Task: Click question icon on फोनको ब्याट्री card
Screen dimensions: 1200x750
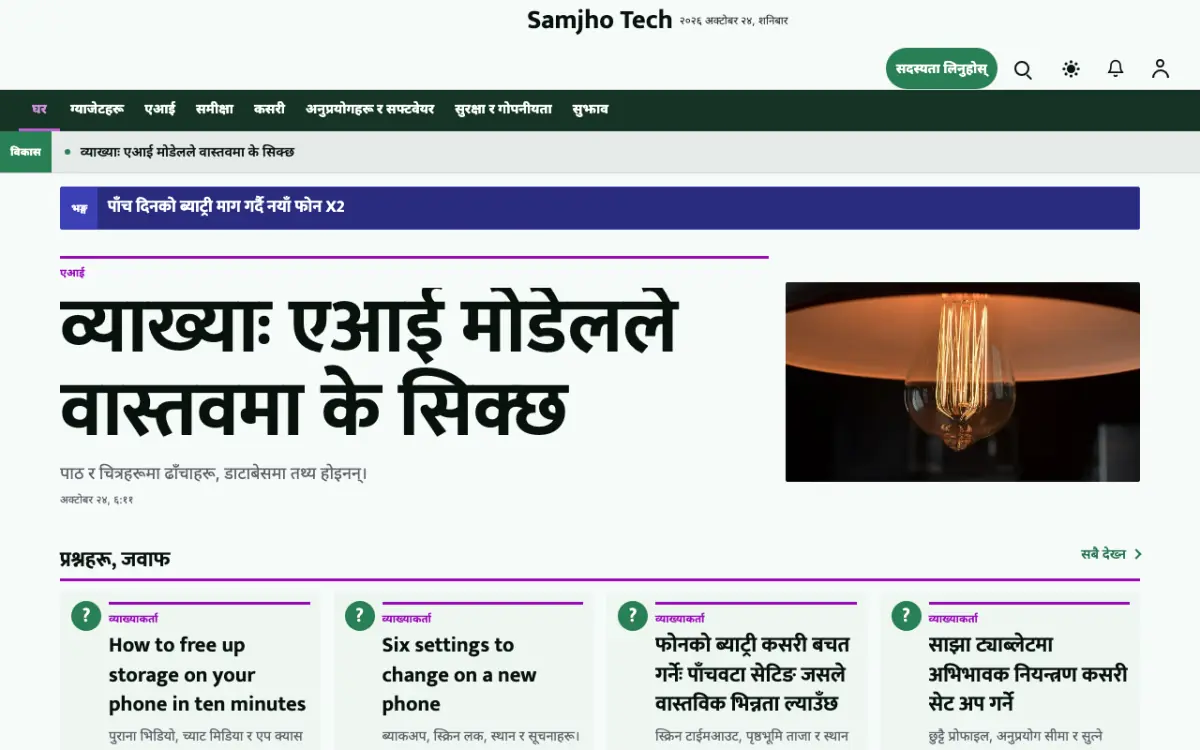Action: (632, 616)
